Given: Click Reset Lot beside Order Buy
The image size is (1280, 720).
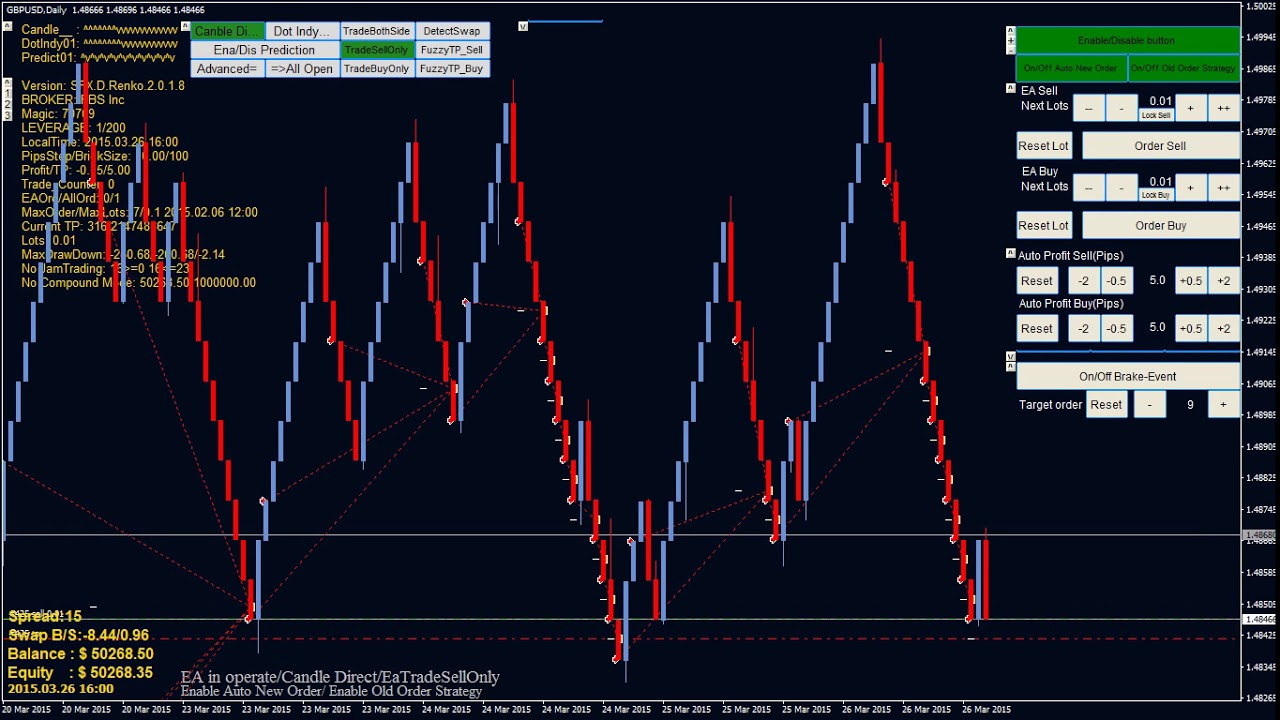Looking at the screenshot, I should [1043, 226].
